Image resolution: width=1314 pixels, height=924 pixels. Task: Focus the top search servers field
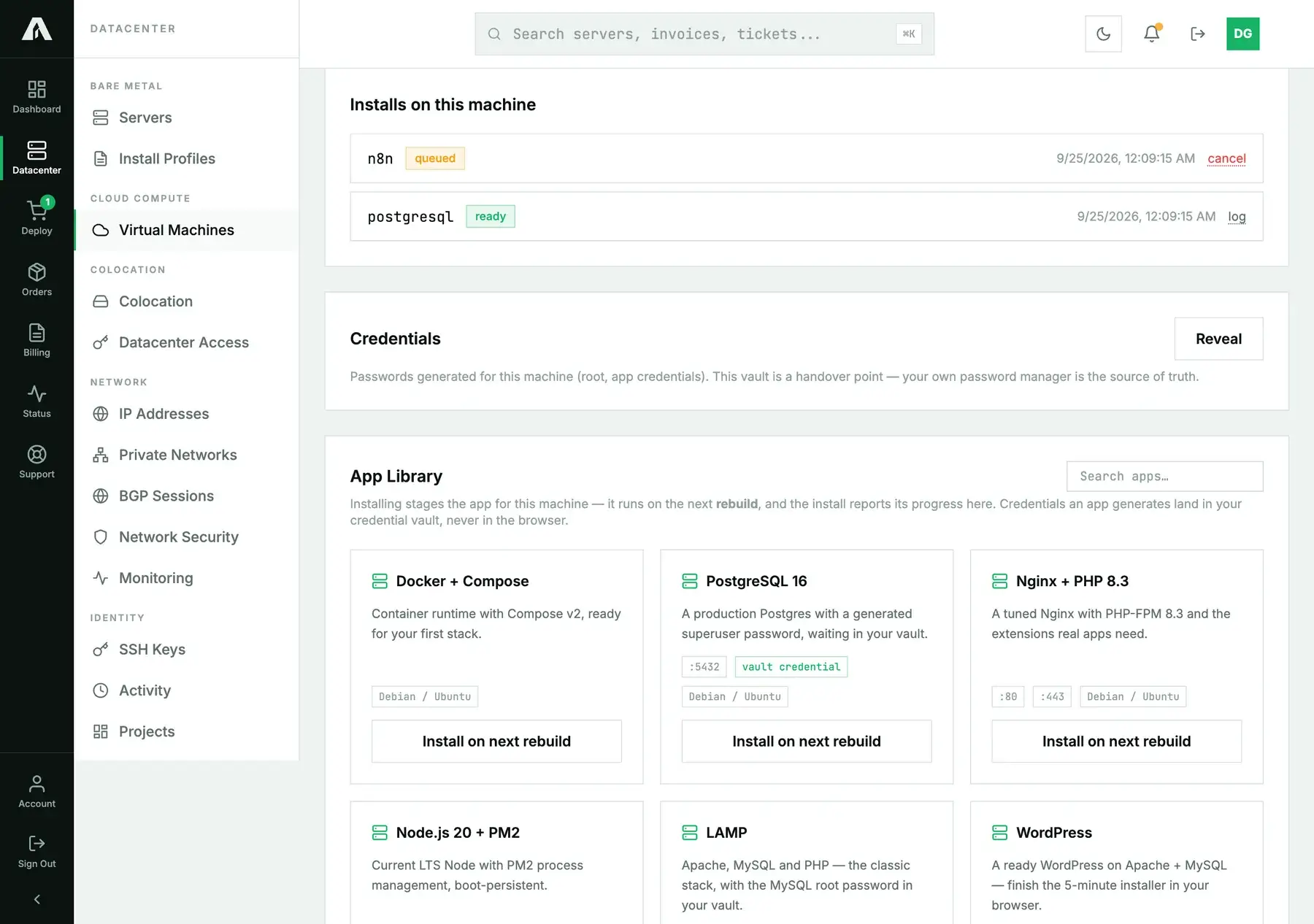click(x=704, y=34)
